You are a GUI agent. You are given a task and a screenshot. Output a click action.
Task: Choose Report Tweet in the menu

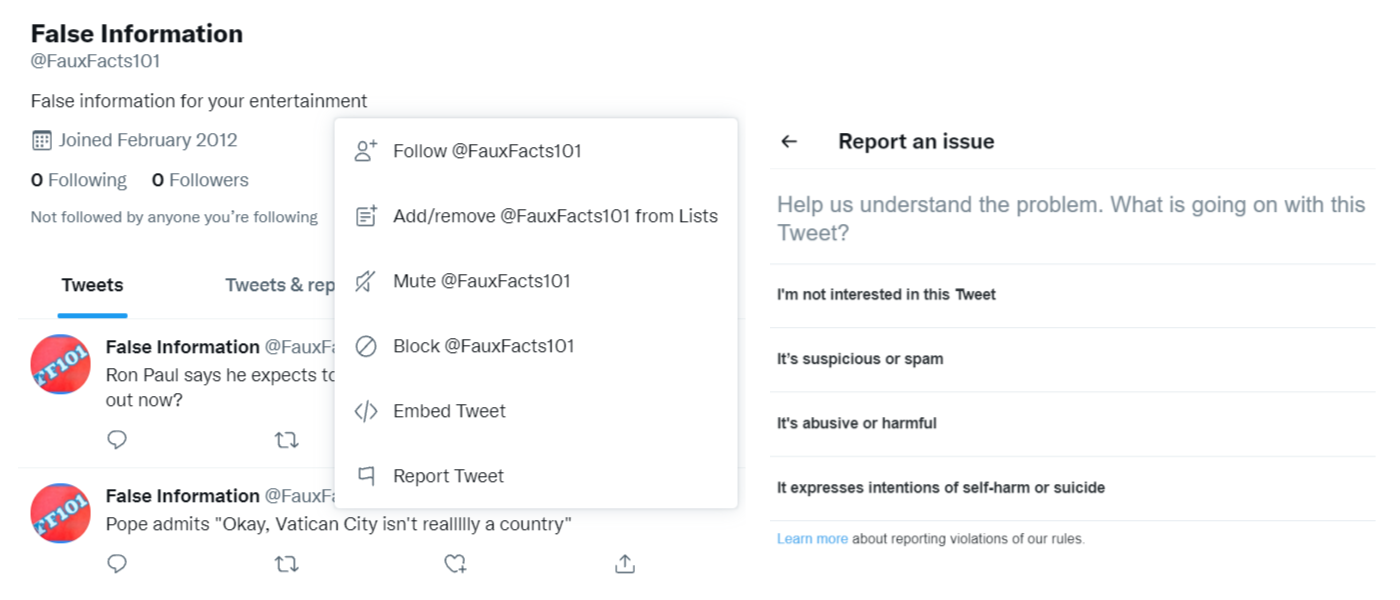[448, 476]
